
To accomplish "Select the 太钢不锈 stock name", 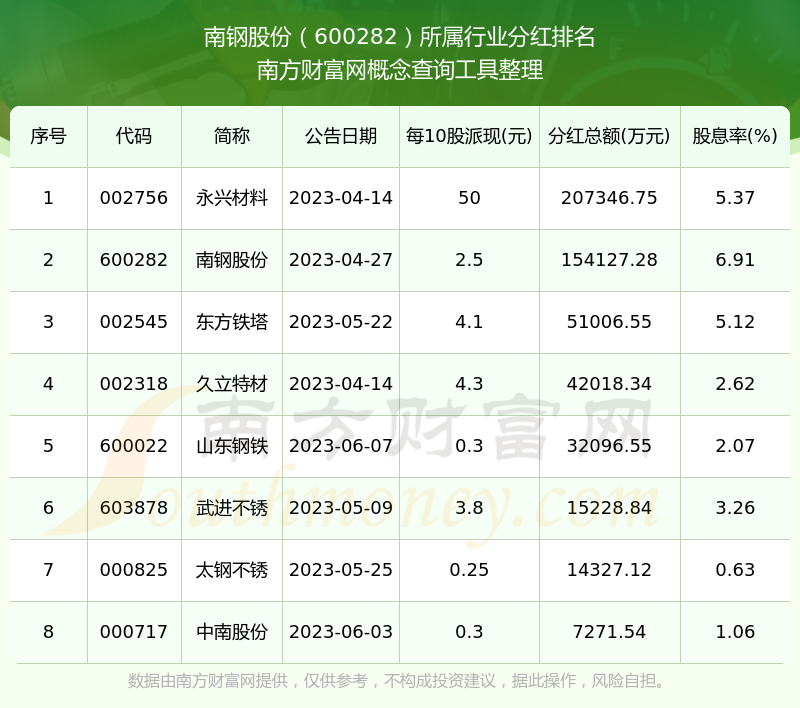I will click(232, 570).
